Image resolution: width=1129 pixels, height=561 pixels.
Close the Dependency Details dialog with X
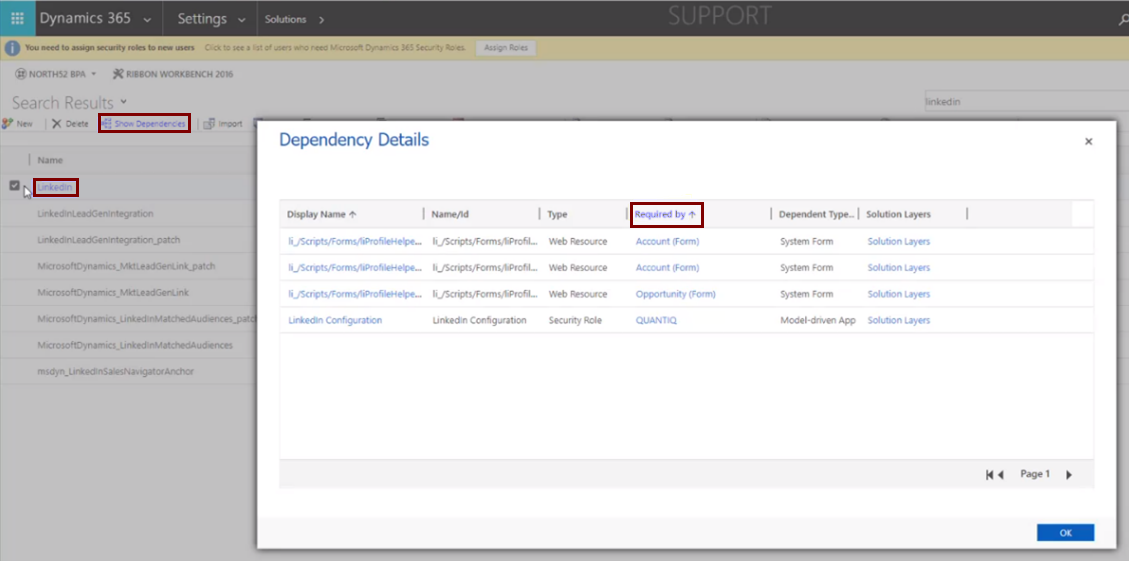pos(1089,142)
